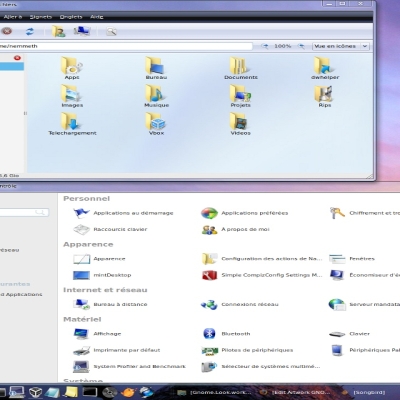Open Sélecteur de systèmes multimédia
Image resolution: width=400 pixels, height=400 pixels.
coord(261,366)
